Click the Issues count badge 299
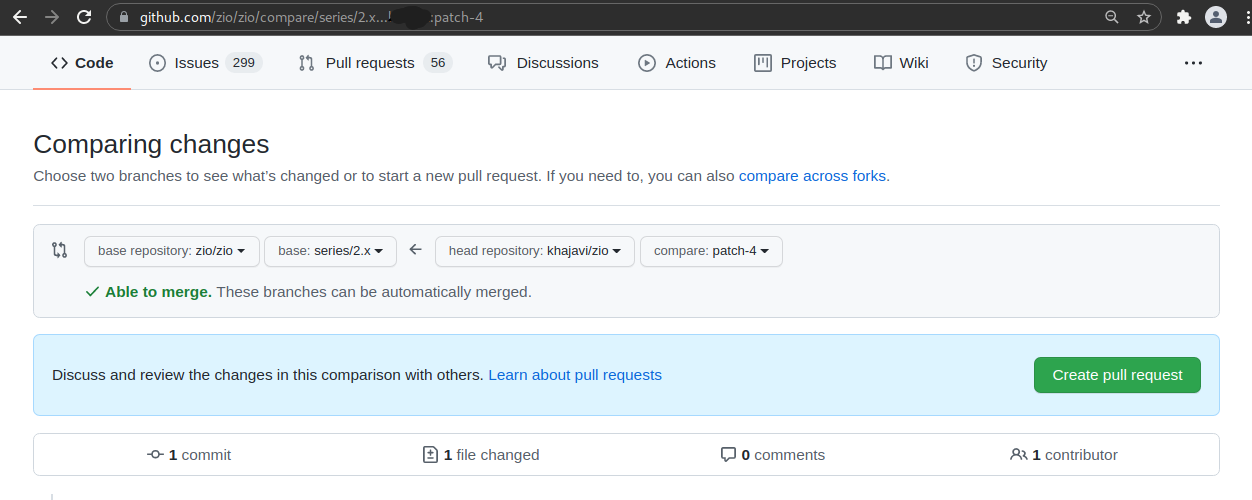1252x500 pixels. pos(243,63)
